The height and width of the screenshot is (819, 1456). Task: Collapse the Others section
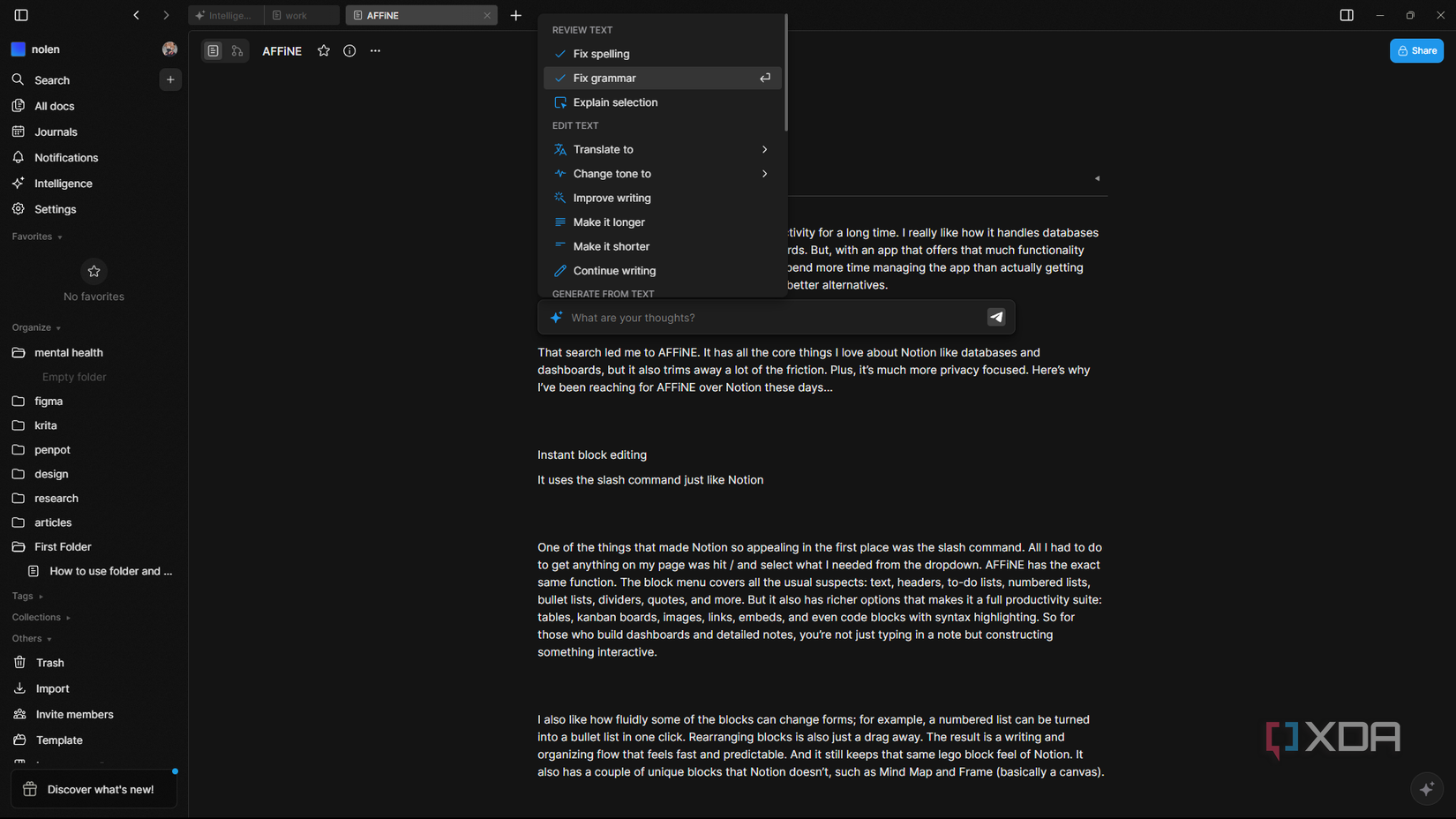[x=32, y=638]
